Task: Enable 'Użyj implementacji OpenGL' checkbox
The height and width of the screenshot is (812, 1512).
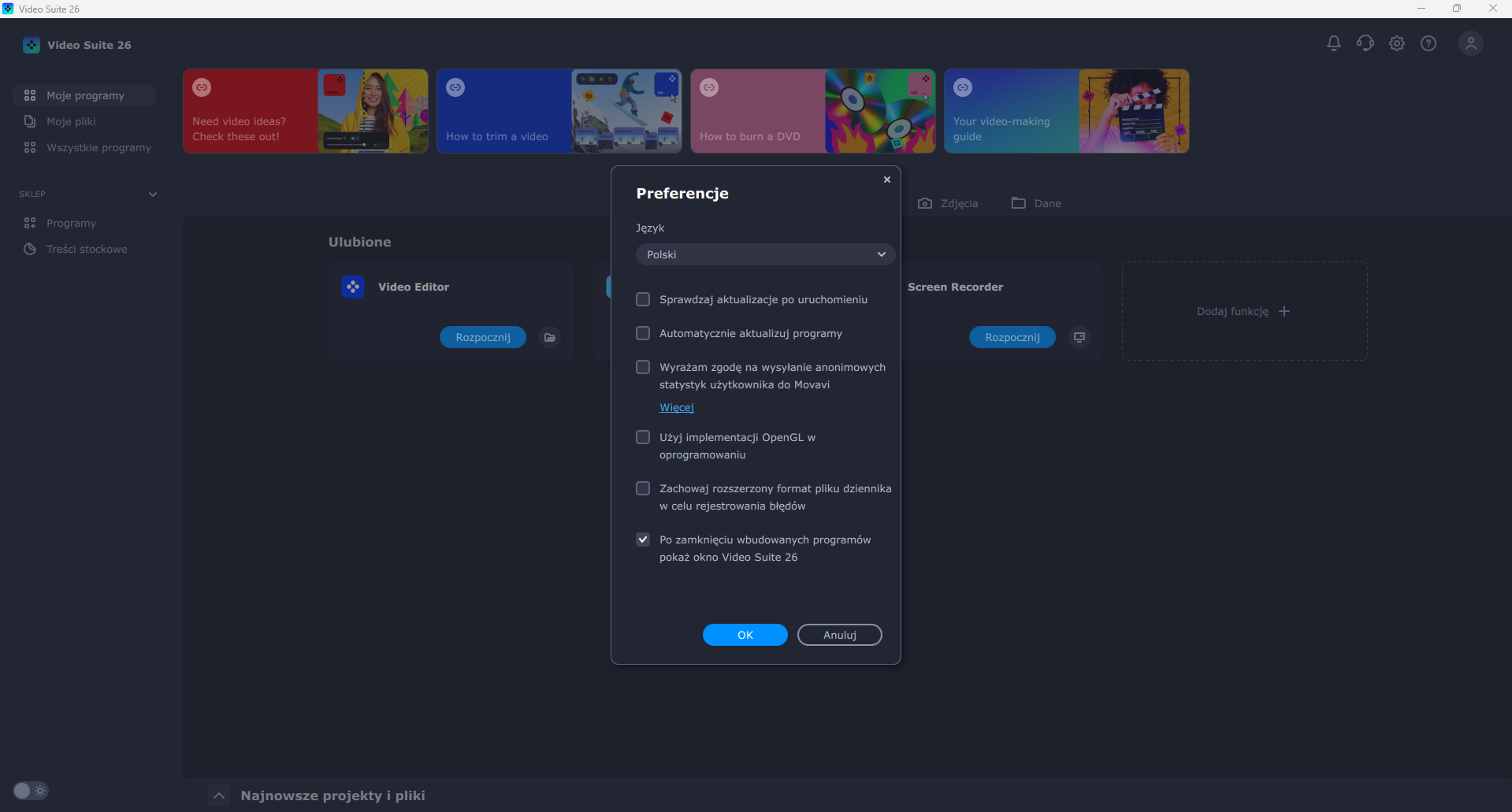Action: [643, 437]
